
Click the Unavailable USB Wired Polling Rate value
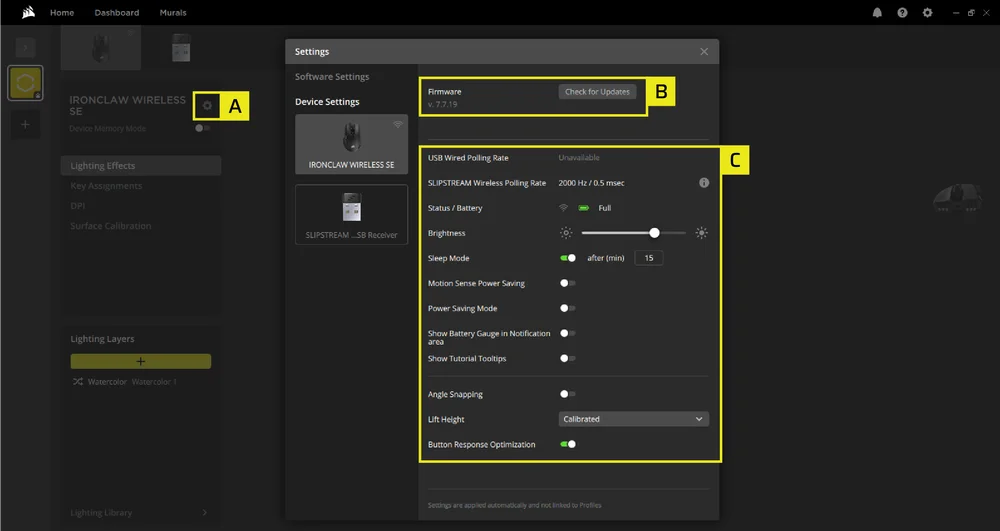coord(579,158)
